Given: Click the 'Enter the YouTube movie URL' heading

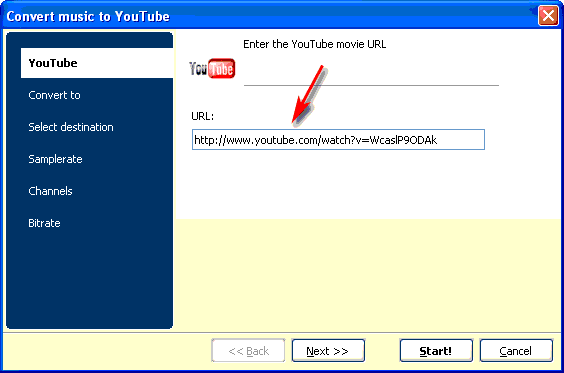Looking at the screenshot, I should pos(314,44).
